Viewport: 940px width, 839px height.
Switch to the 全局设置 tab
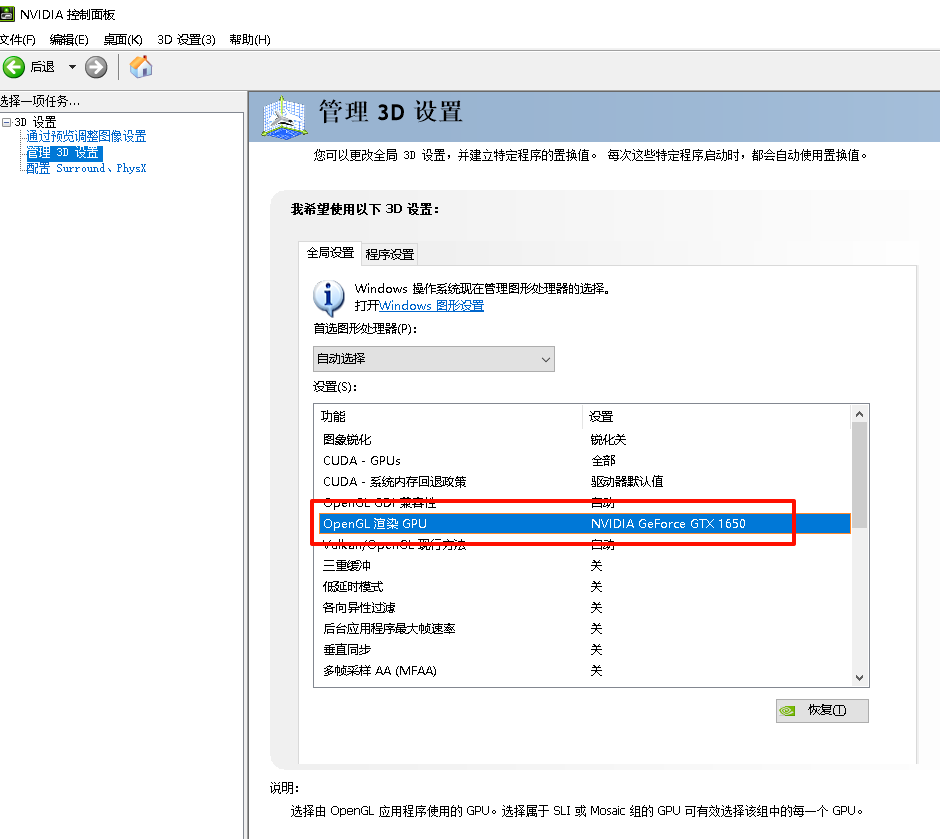click(330, 253)
